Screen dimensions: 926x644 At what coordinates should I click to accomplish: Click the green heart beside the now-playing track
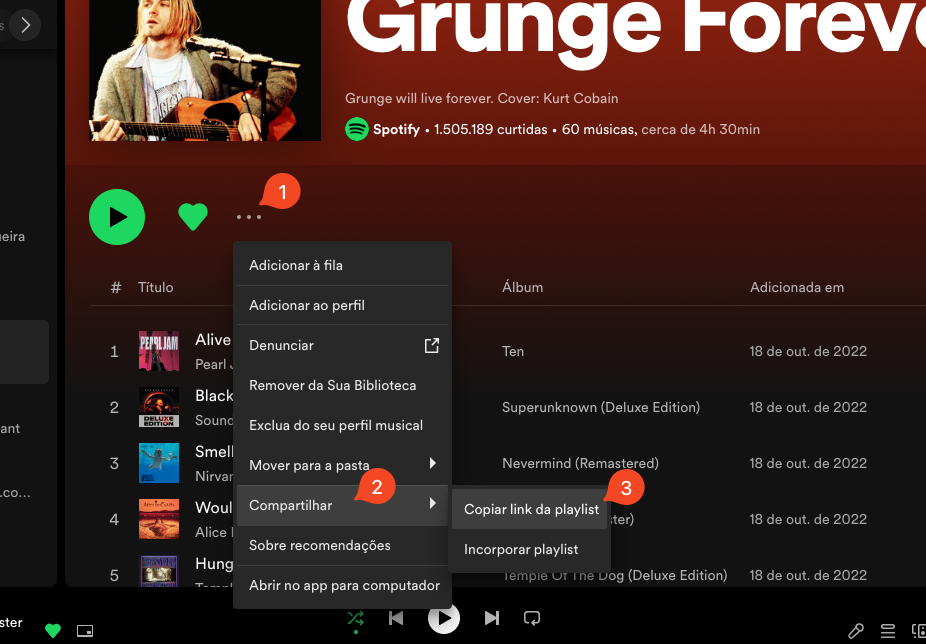[53, 630]
